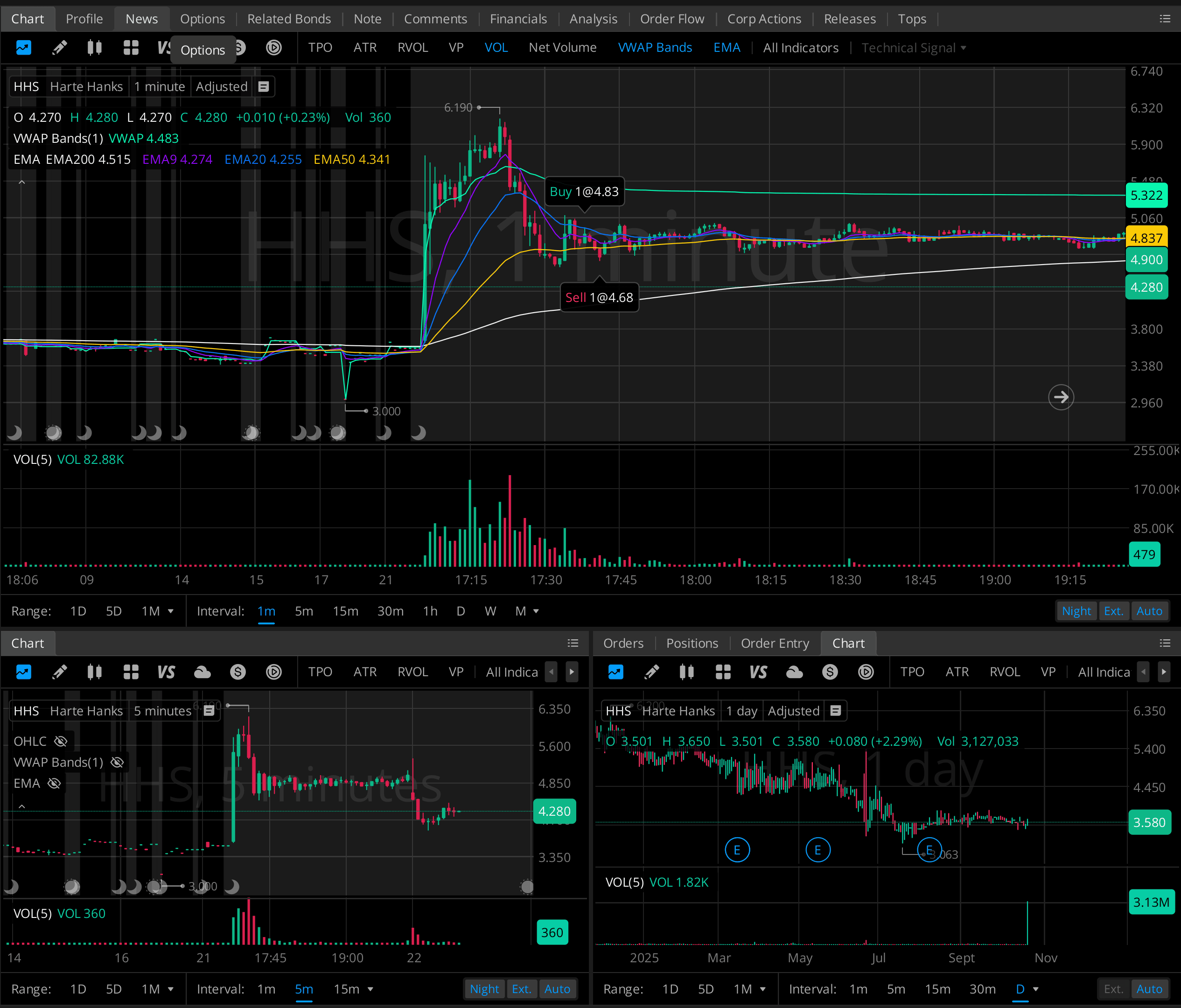Open the Order Entry tab
The height and width of the screenshot is (1008, 1181).
775,643
